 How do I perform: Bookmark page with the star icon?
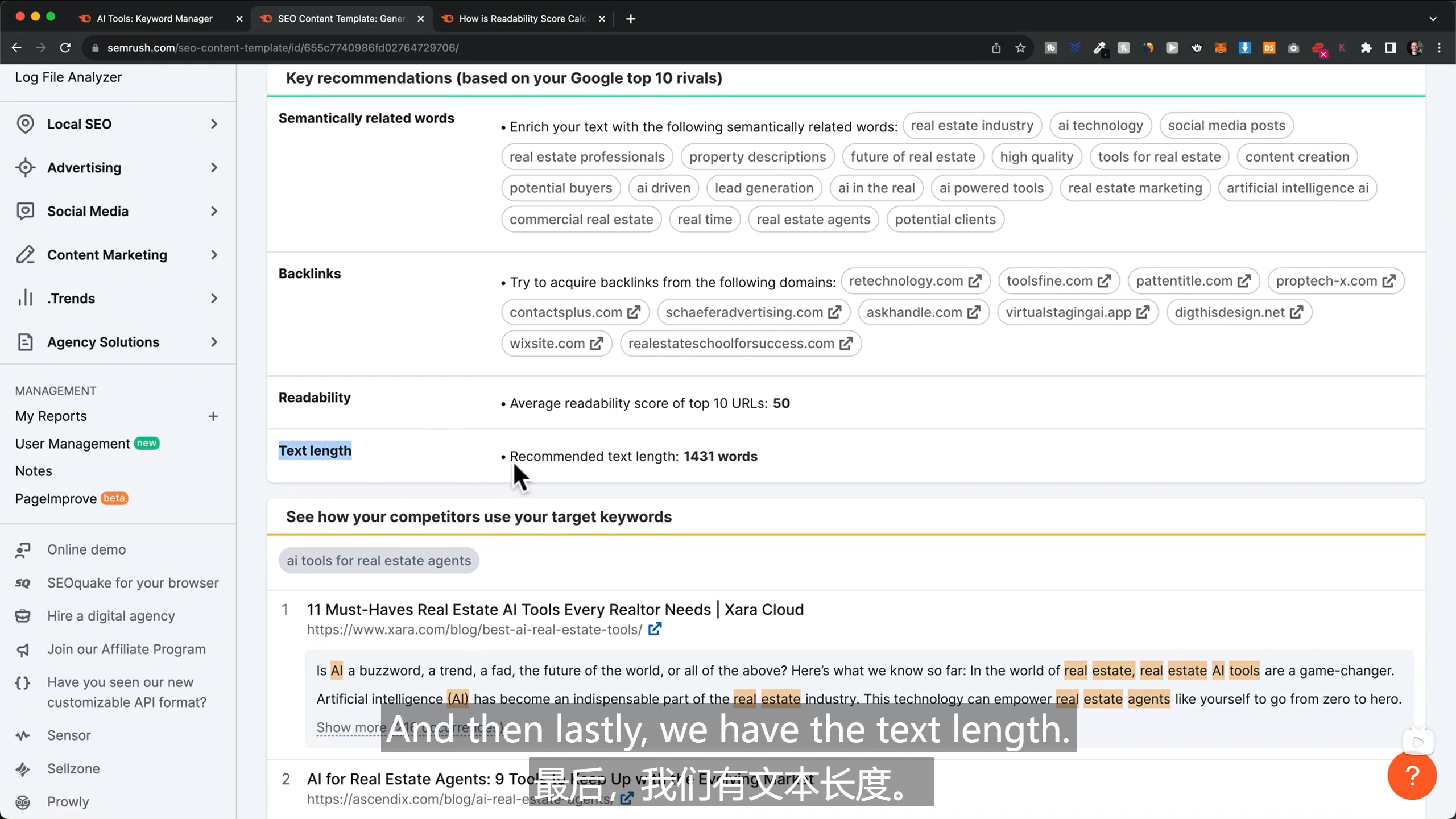[x=1020, y=48]
